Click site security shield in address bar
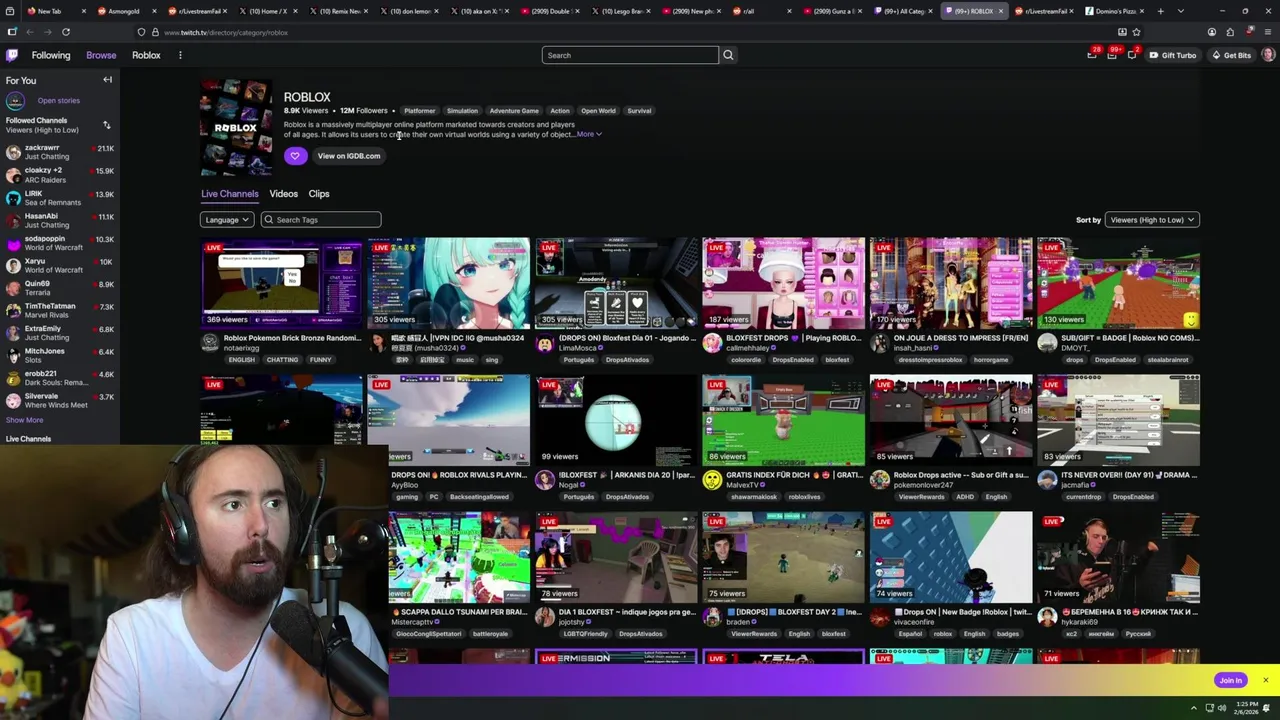This screenshot has width=1280, height=720. click(x=141, y=32)
